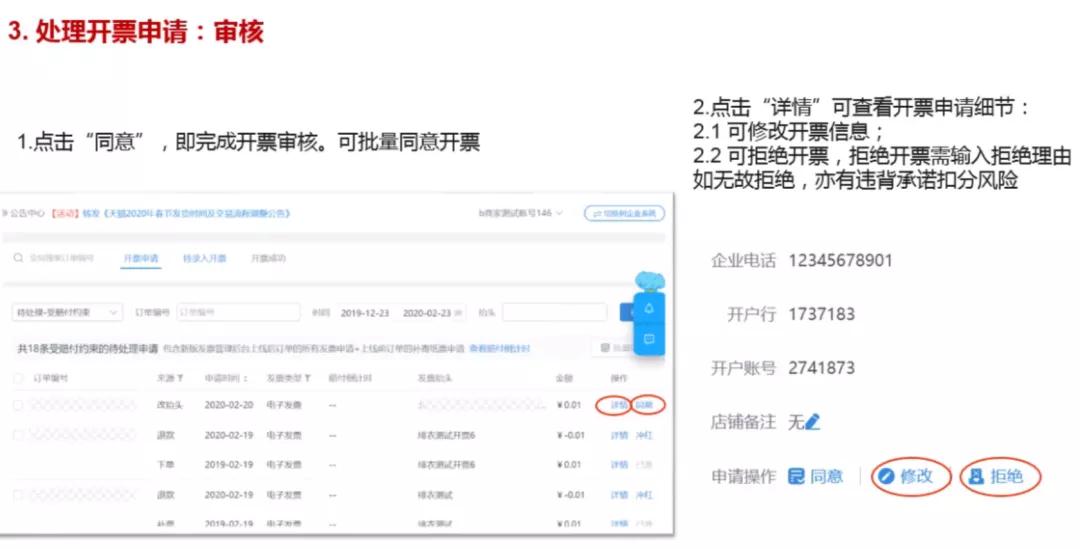Click the top order-number search box
The image size is (1080, 549).
point(61,258)
